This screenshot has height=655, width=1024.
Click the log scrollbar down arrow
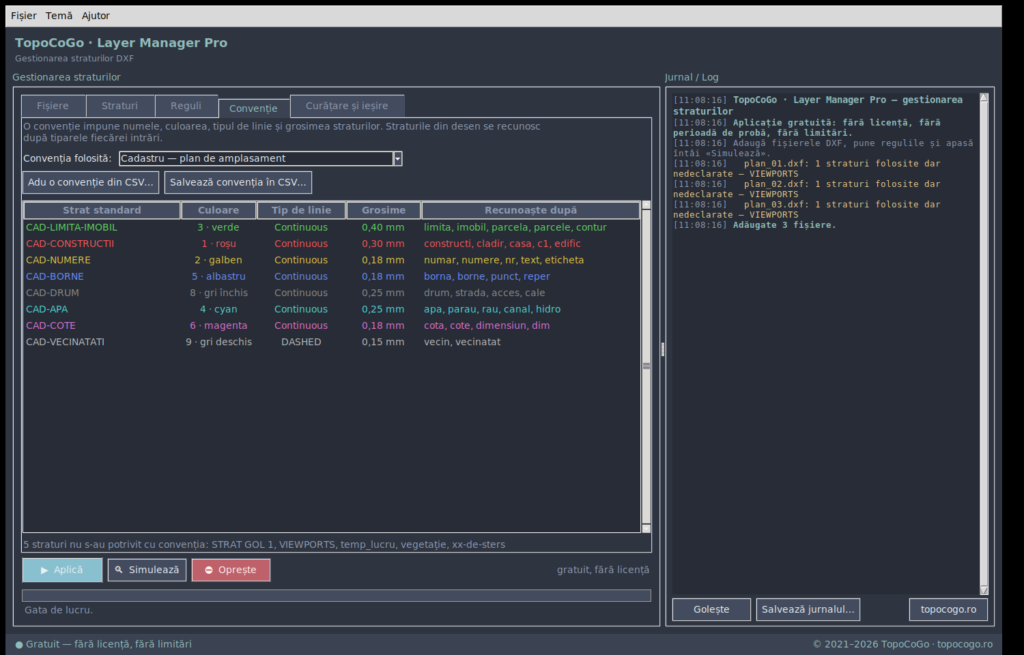pos(984,590)
